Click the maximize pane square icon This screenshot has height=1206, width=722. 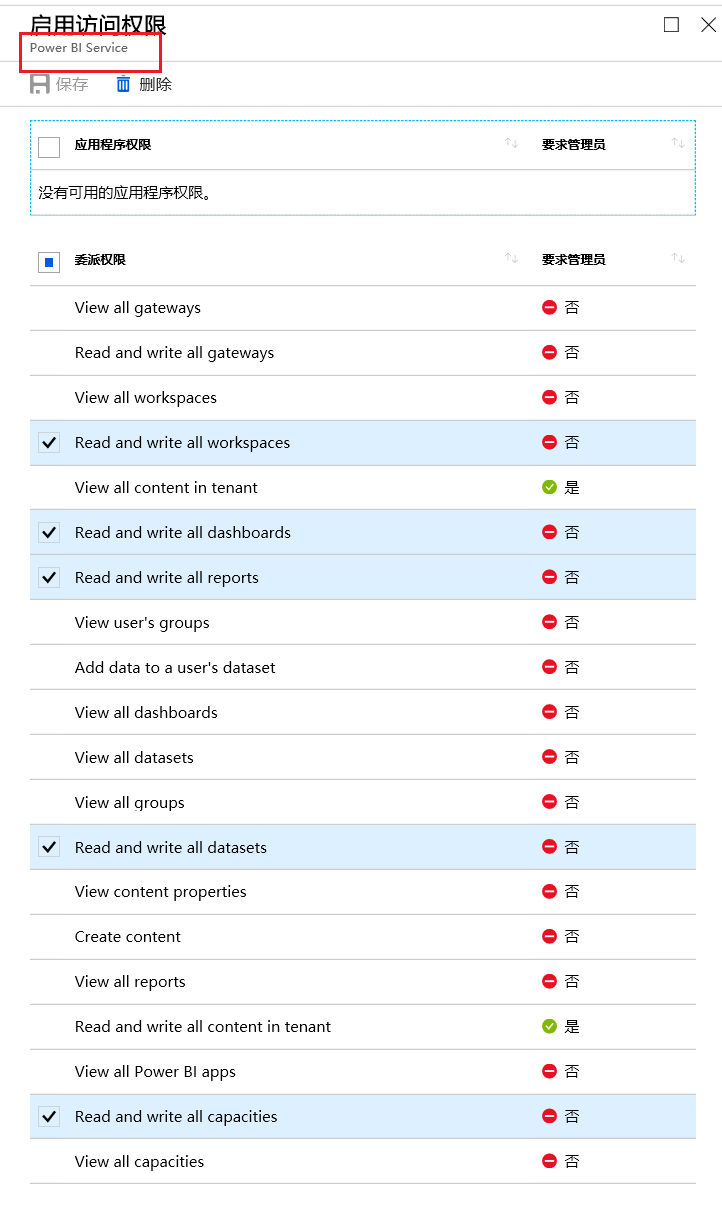click(x=671, y=25)
